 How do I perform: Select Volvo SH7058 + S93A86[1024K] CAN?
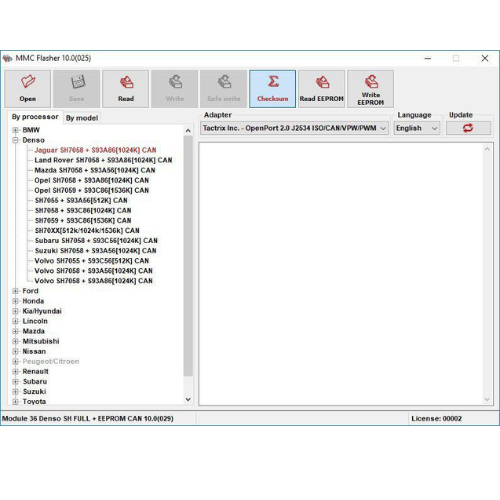click(94, 281)
